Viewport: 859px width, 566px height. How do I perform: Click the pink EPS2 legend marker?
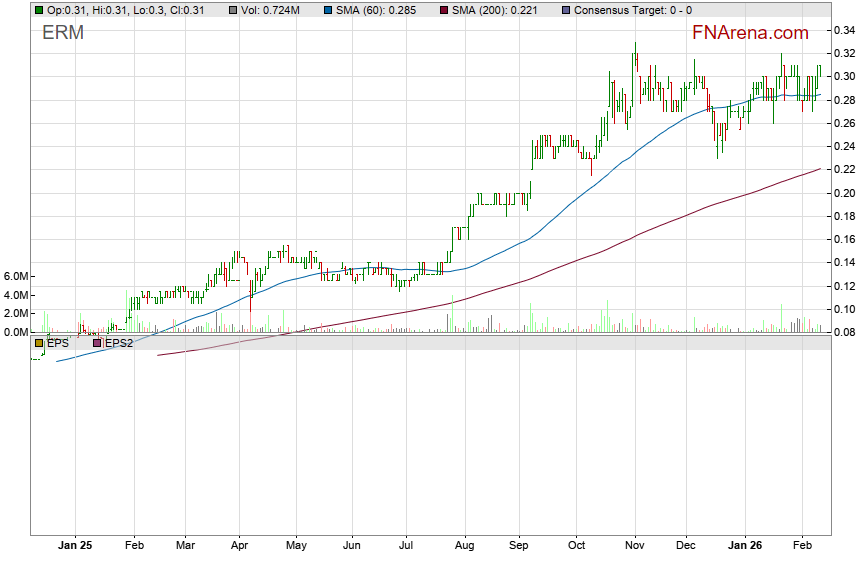pos(97,343)
